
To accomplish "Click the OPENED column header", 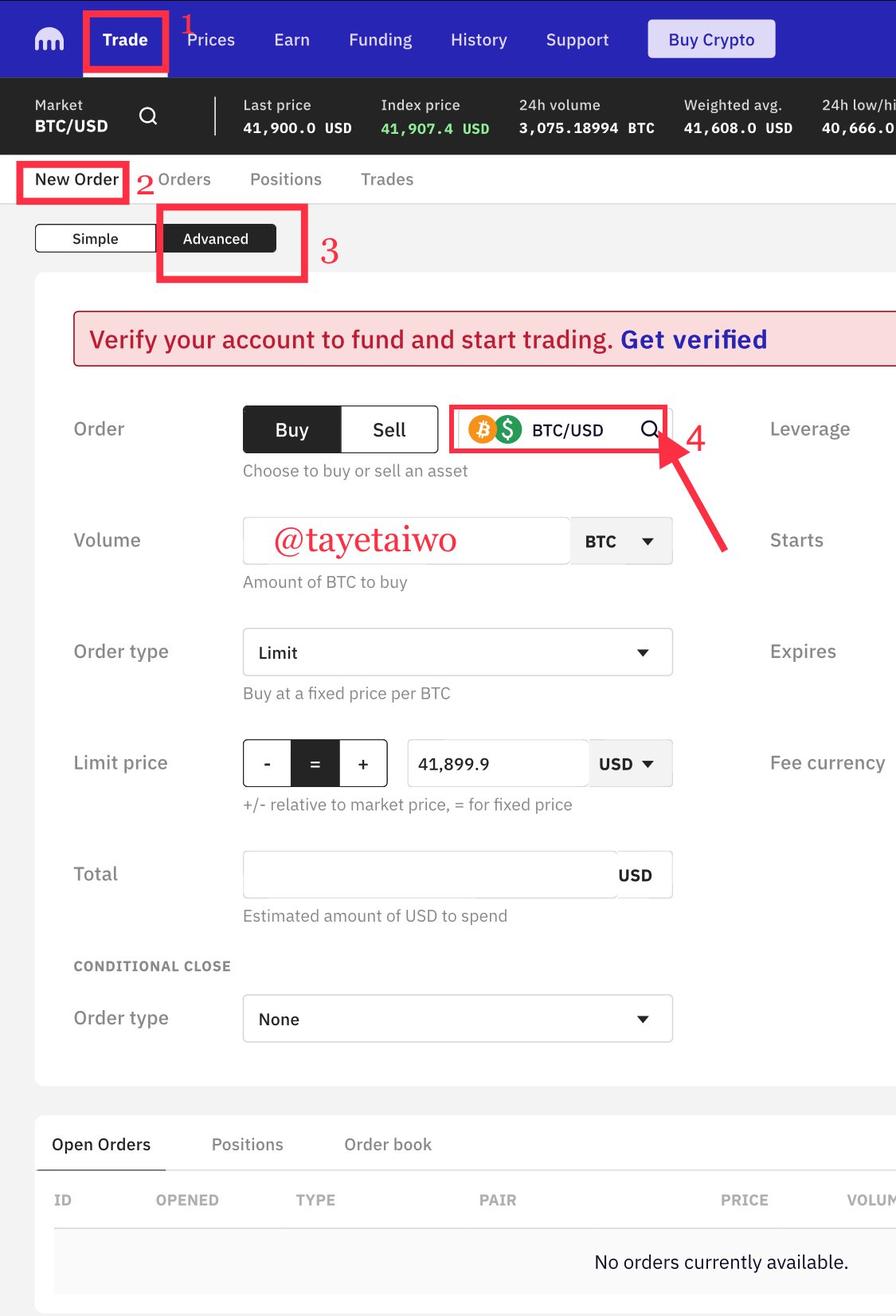I will pos(187,1200).
